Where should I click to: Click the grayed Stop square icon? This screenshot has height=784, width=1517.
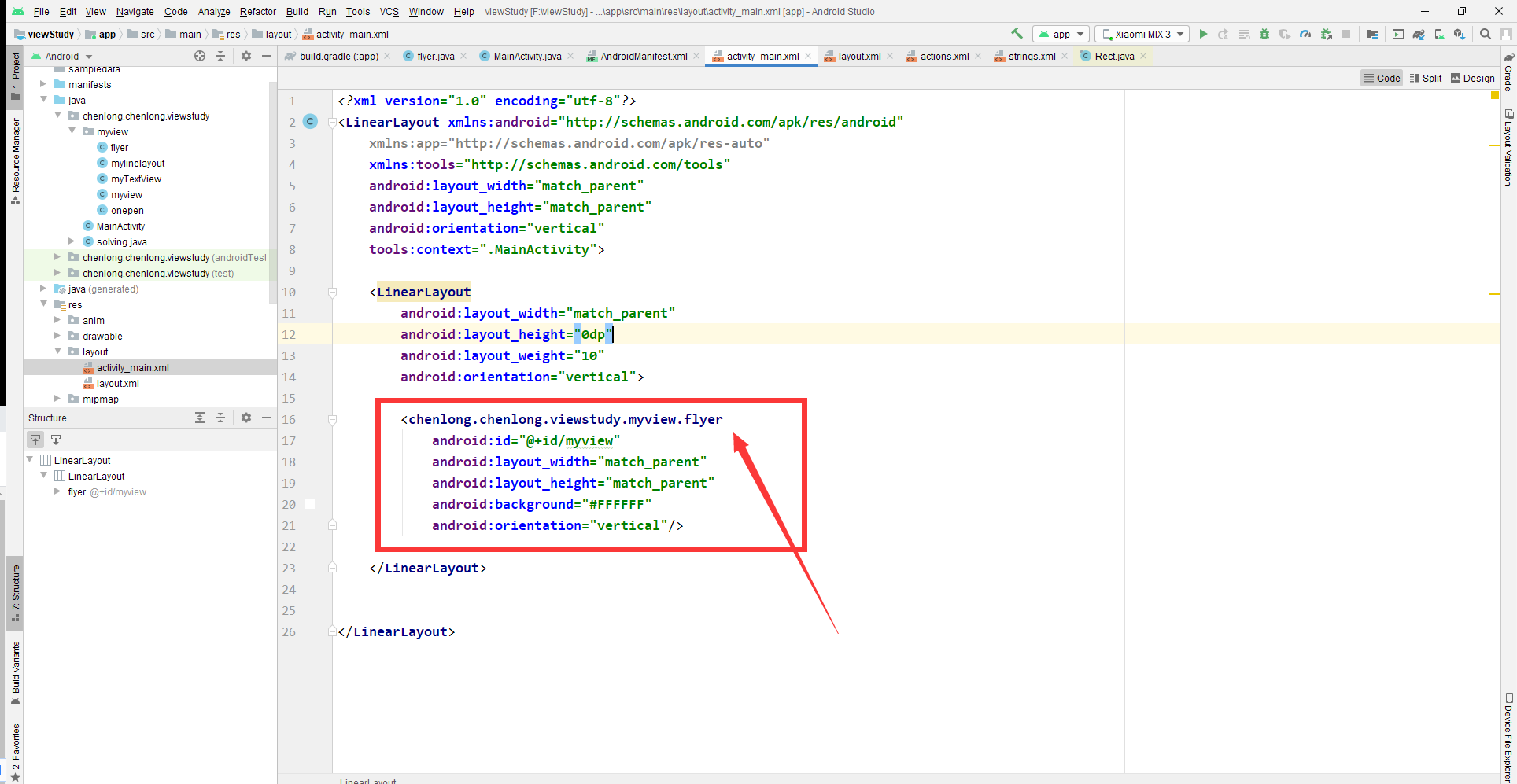pyautogui.click(x=1346, y=34)
